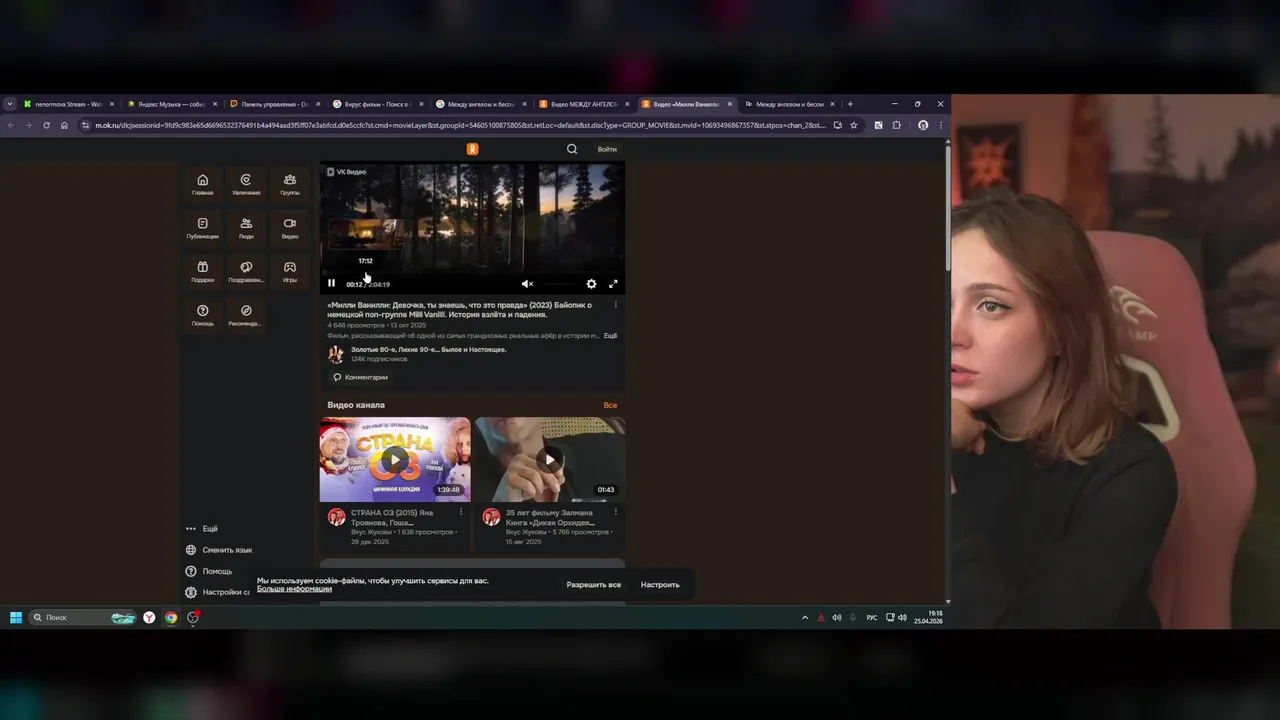Open Больше информации cookie link

(294, 590)
